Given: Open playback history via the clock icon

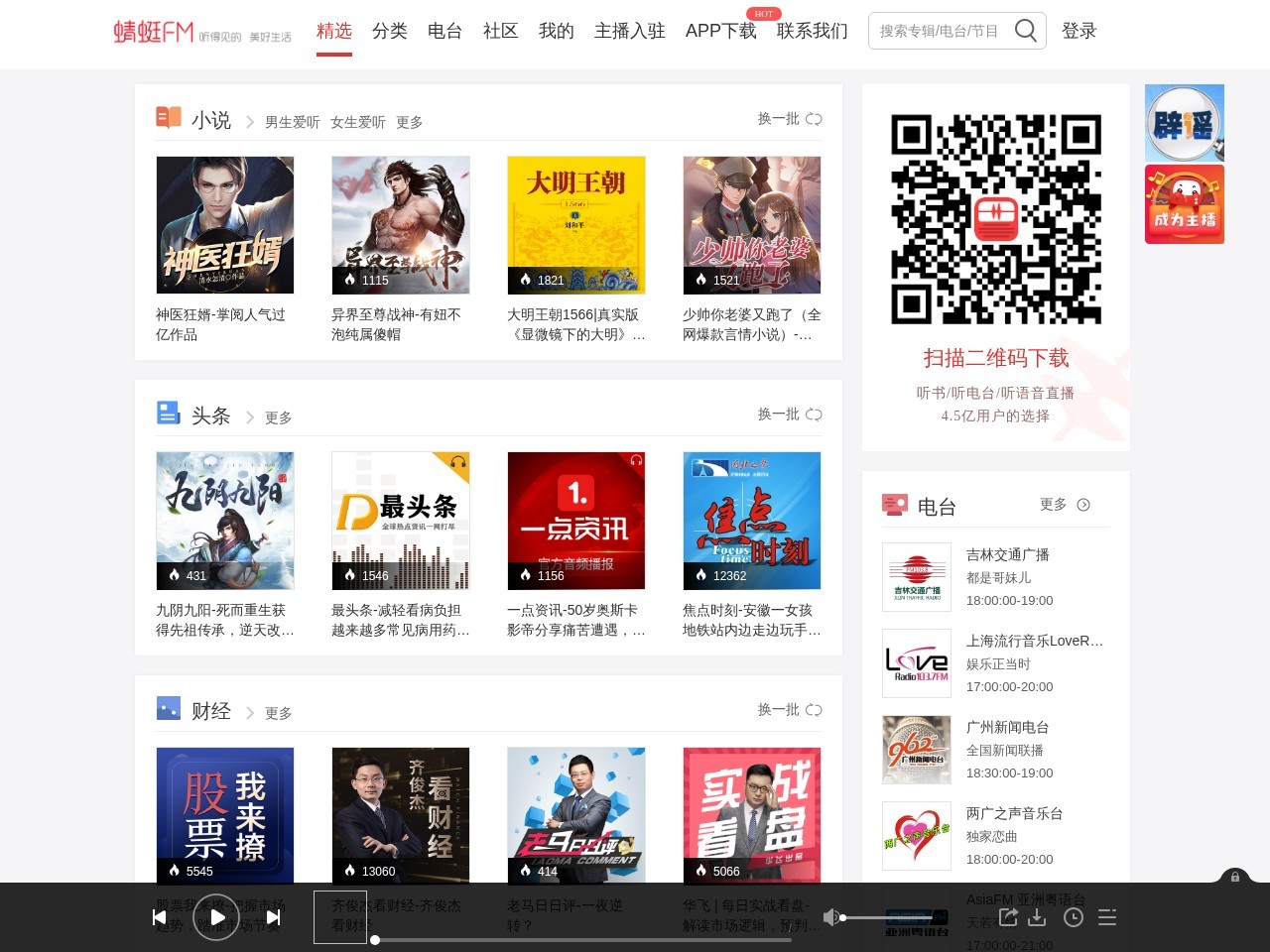Looking at the screenshot, I should 1073,917.
